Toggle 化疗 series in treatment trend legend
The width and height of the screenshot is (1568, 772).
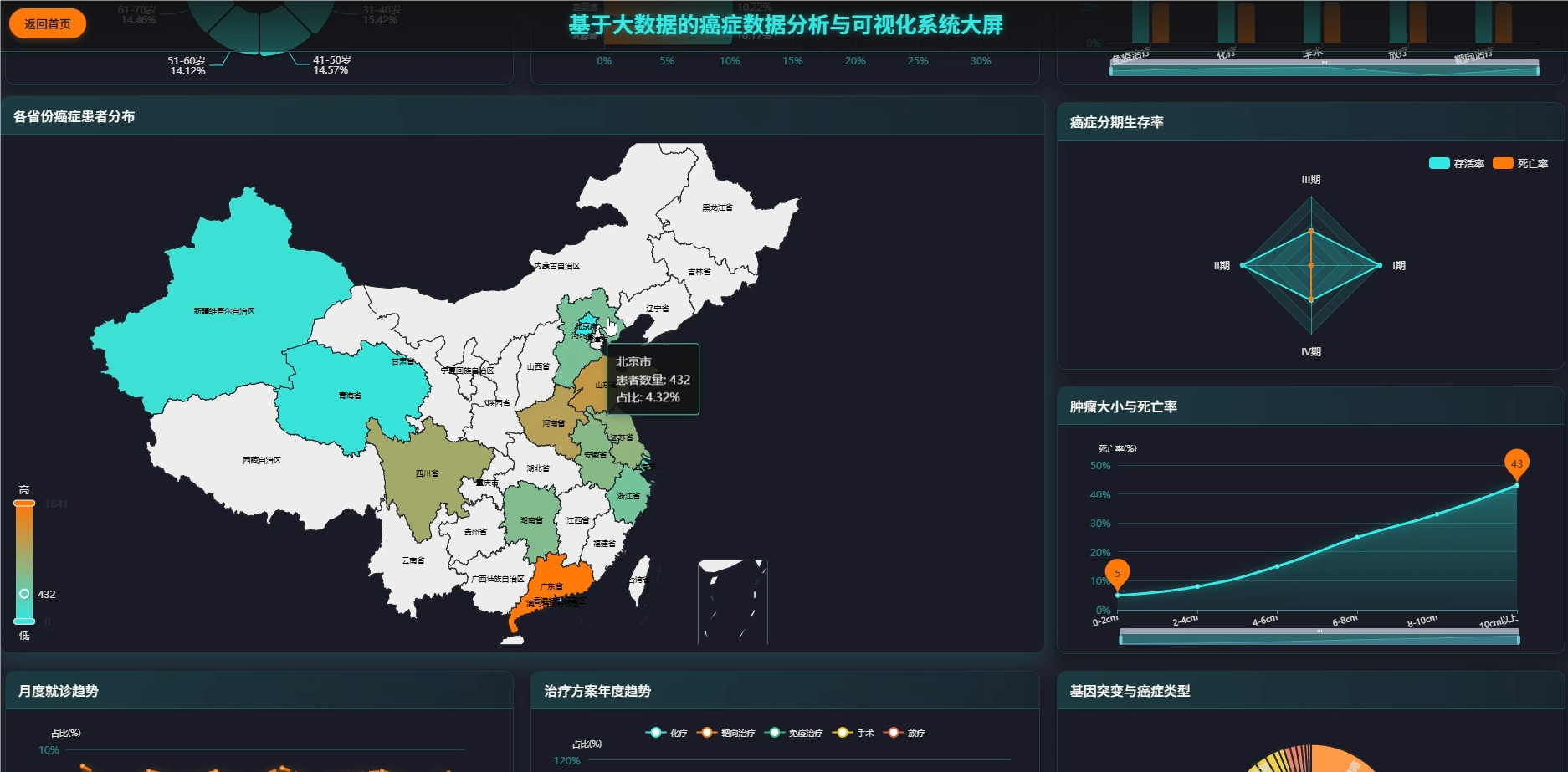pyautogui.click(x=666, y=733)
